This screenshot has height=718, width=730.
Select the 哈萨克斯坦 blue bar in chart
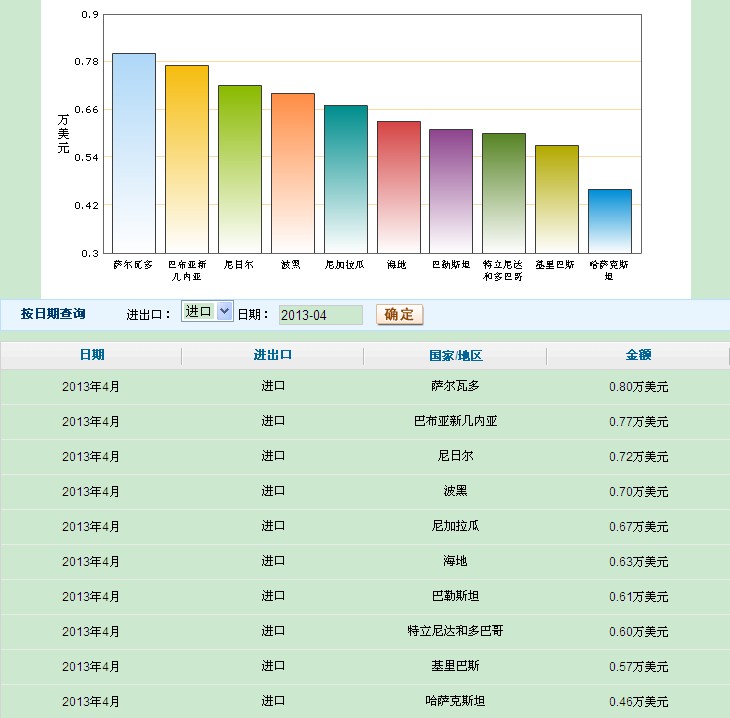point(610,221)
